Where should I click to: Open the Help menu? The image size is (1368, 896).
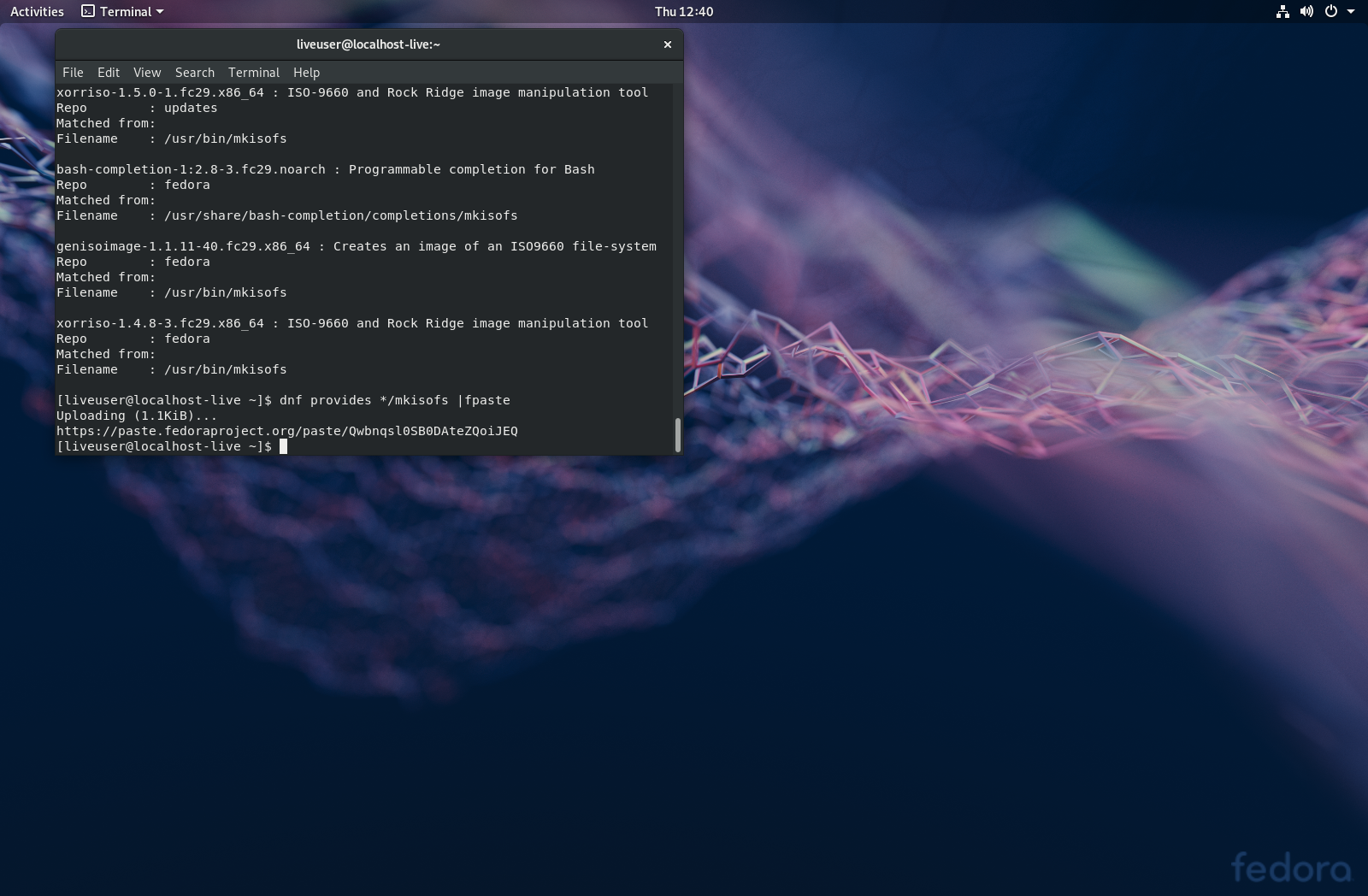coord(306,73)
